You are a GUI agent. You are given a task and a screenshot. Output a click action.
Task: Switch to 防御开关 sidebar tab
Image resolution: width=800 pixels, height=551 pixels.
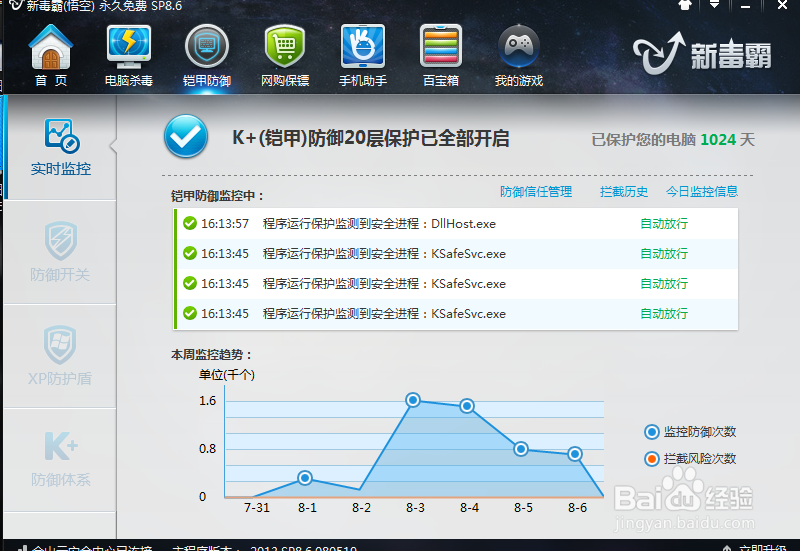(60, 253)
